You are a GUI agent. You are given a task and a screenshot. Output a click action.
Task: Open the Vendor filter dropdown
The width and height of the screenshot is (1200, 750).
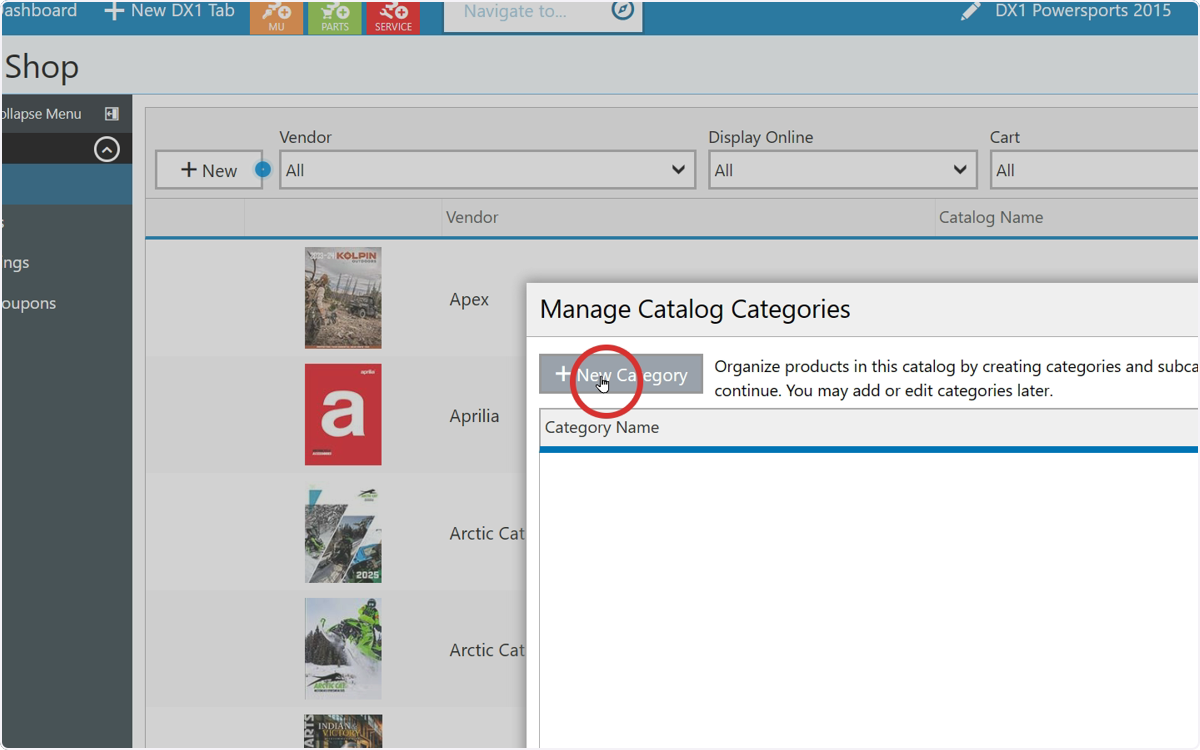pos(487,170)
